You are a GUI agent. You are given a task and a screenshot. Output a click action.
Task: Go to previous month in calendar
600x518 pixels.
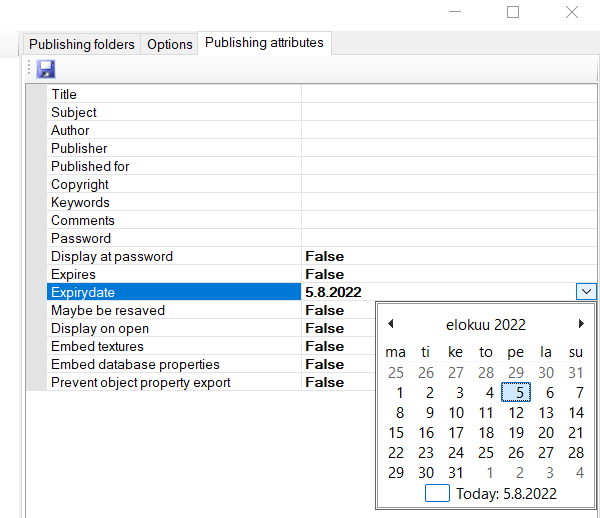pyautogui.click(x=391, y=324)
